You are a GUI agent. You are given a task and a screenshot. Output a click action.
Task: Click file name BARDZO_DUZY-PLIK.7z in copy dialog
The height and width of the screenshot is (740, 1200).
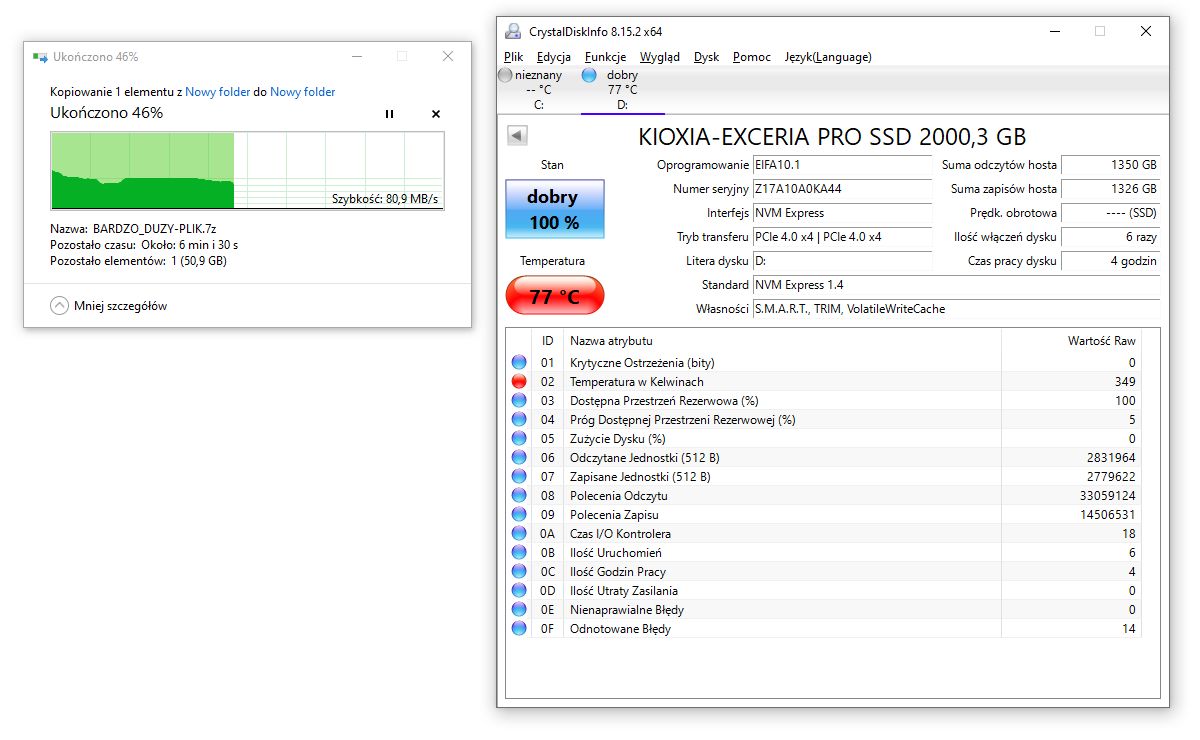[155, 229]
